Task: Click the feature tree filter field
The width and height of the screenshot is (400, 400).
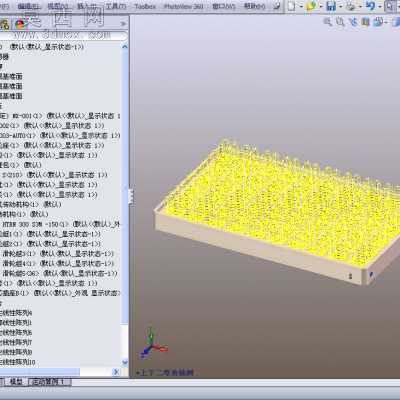Action: coord(63,36)
